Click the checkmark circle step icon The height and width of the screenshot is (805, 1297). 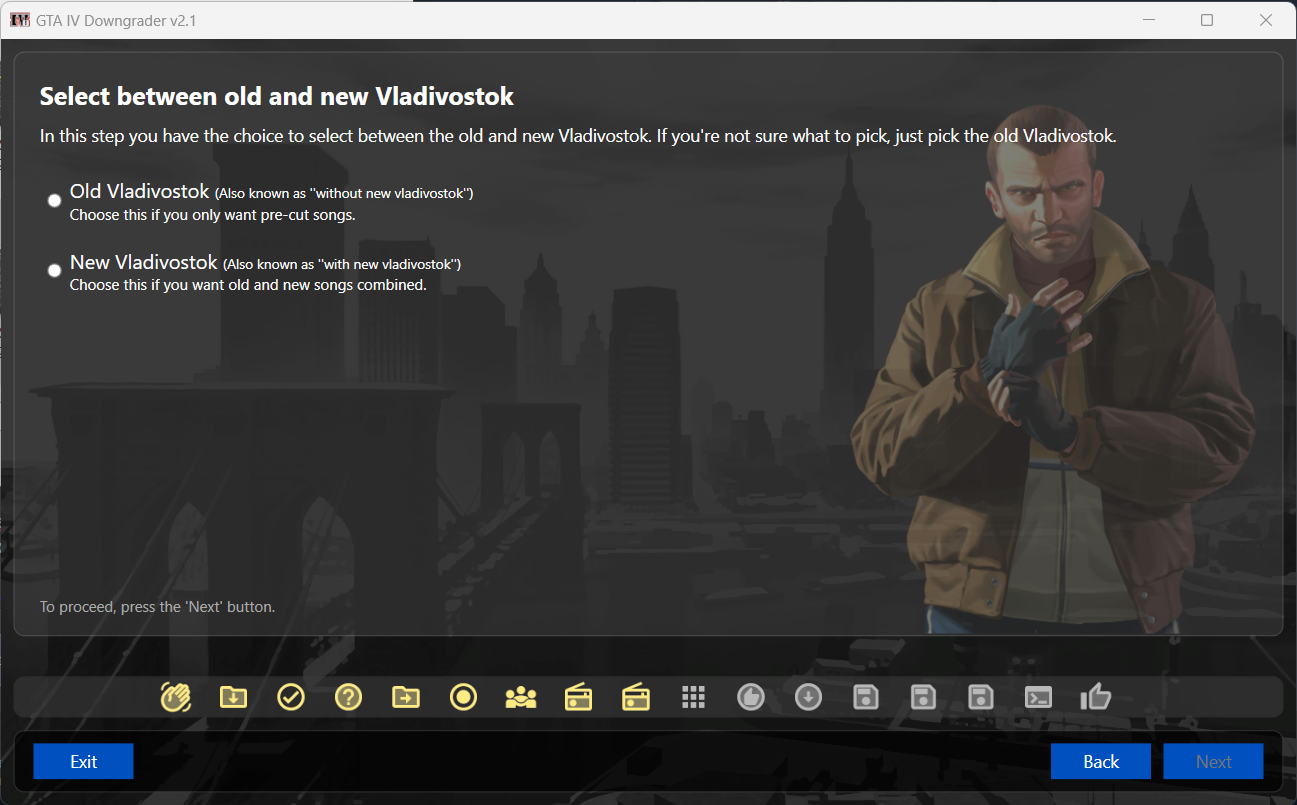291,697
